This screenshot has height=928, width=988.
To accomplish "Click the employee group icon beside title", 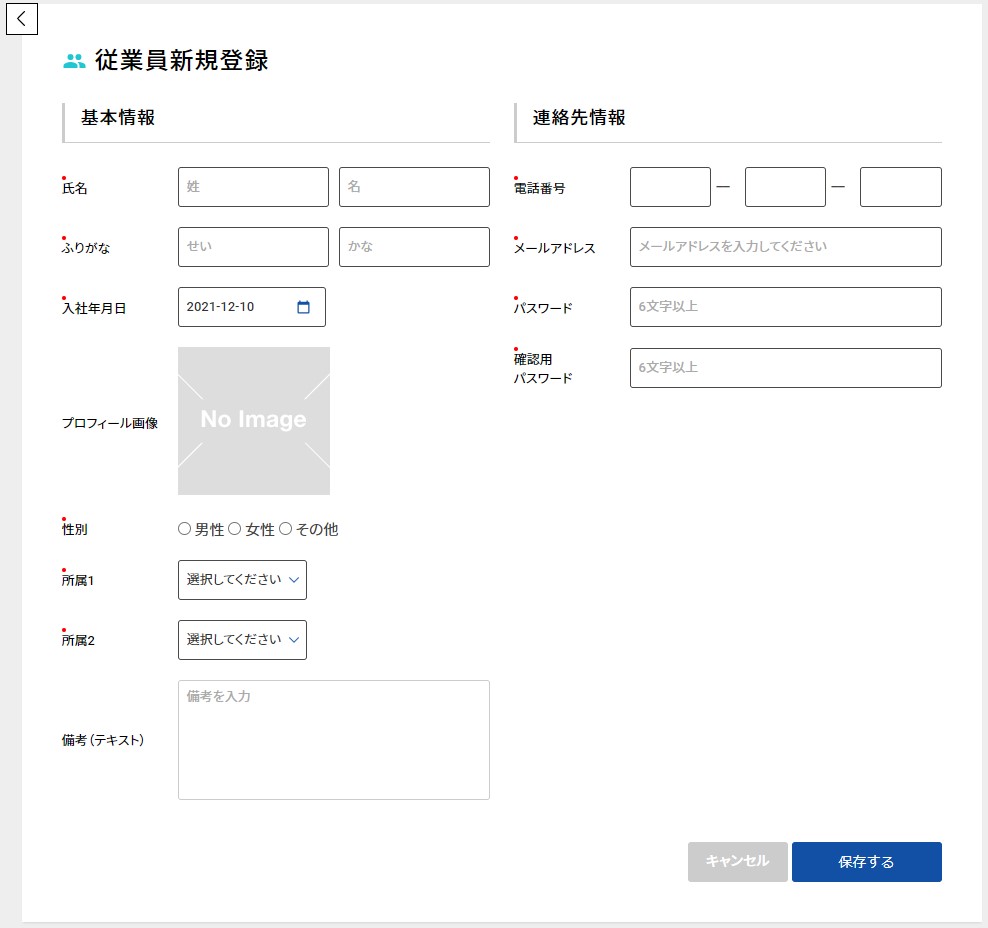I will (x=74, y=61).
